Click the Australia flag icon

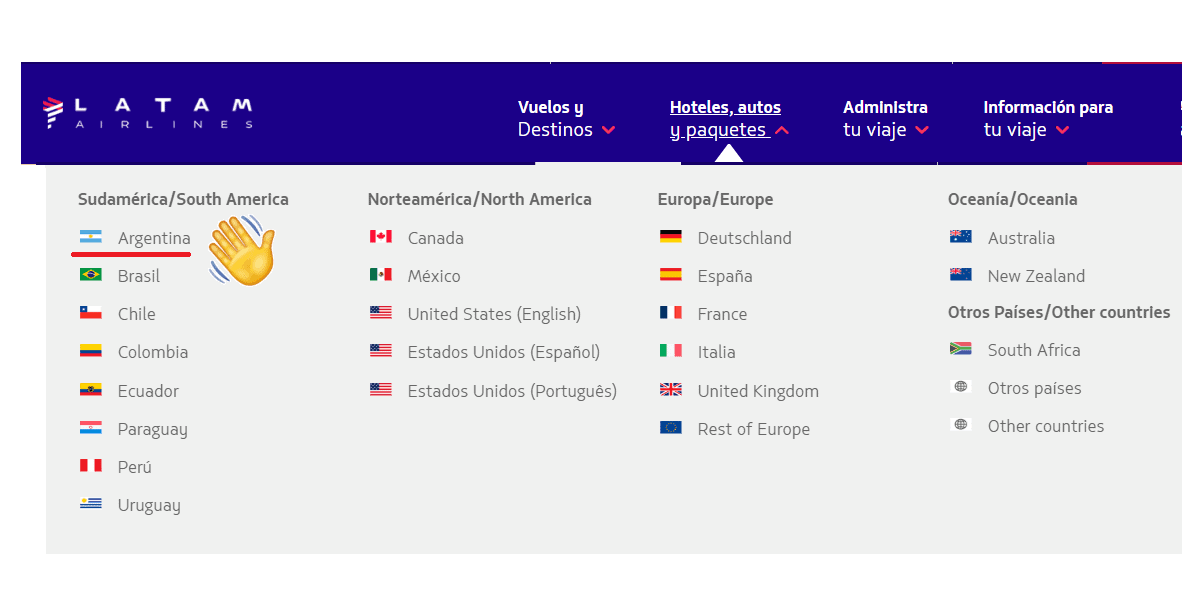pyautogui.click(x=961, y=238)
